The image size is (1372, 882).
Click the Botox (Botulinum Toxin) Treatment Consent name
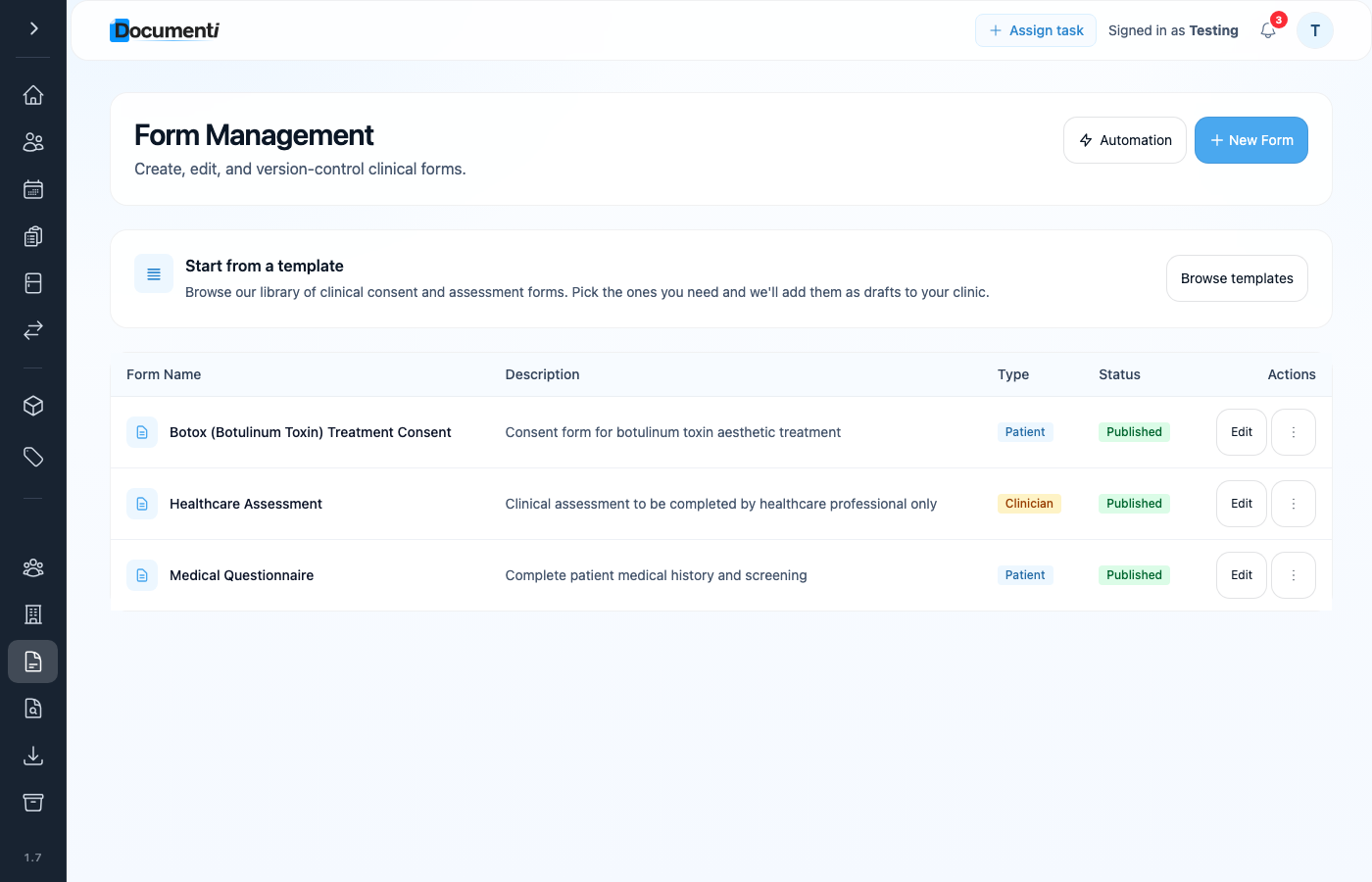tap(310, 432)
